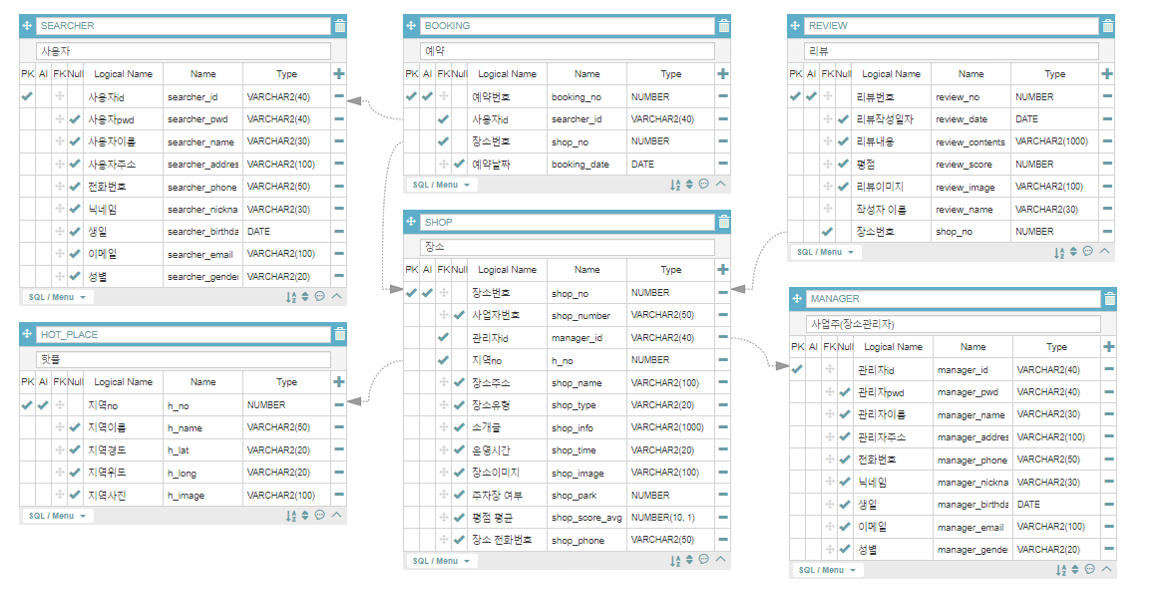
Task: Toggle the PK check for searcher_id
Action: click(x=27, y=97)
